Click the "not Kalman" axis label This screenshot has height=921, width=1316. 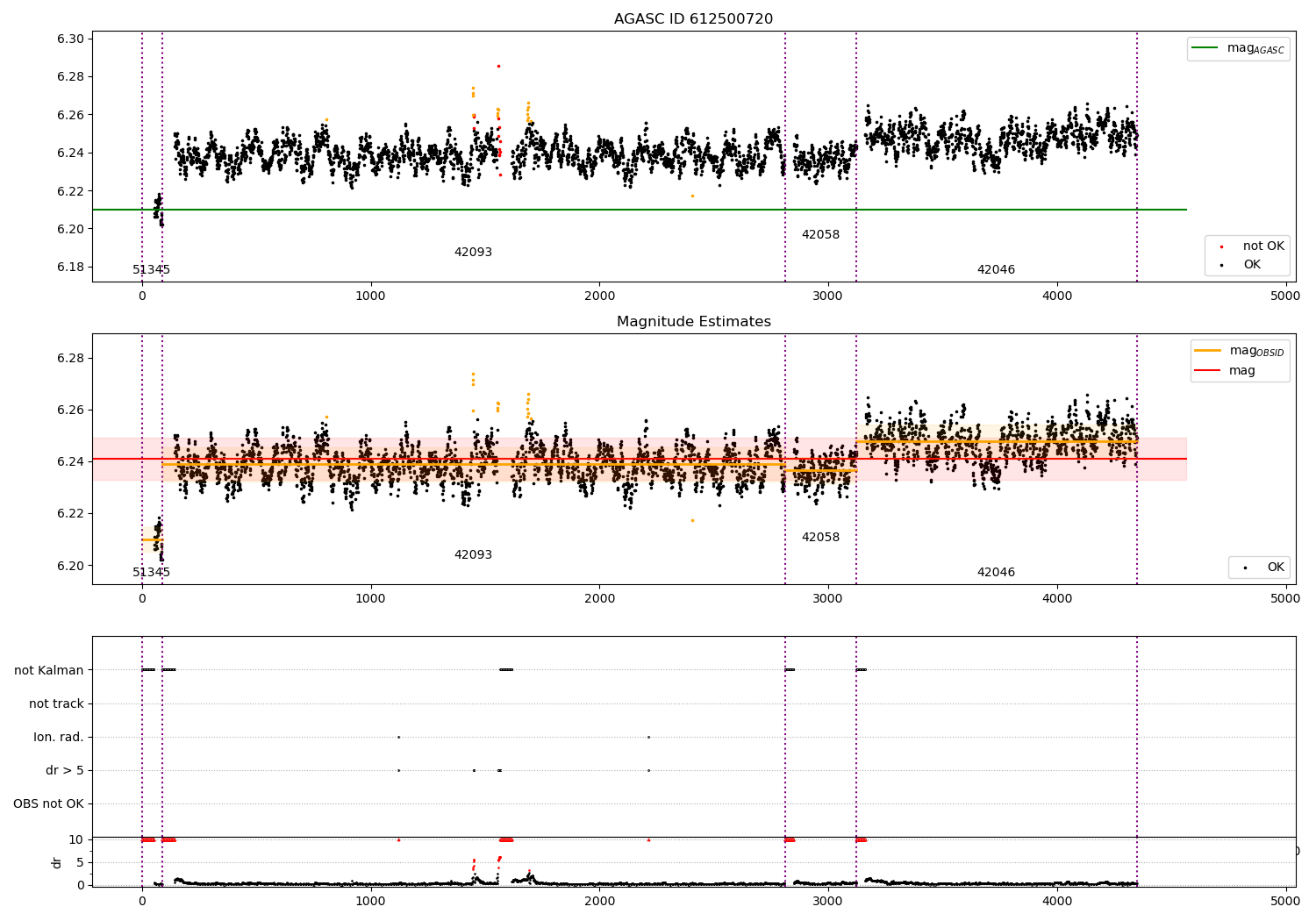(49, 670)
